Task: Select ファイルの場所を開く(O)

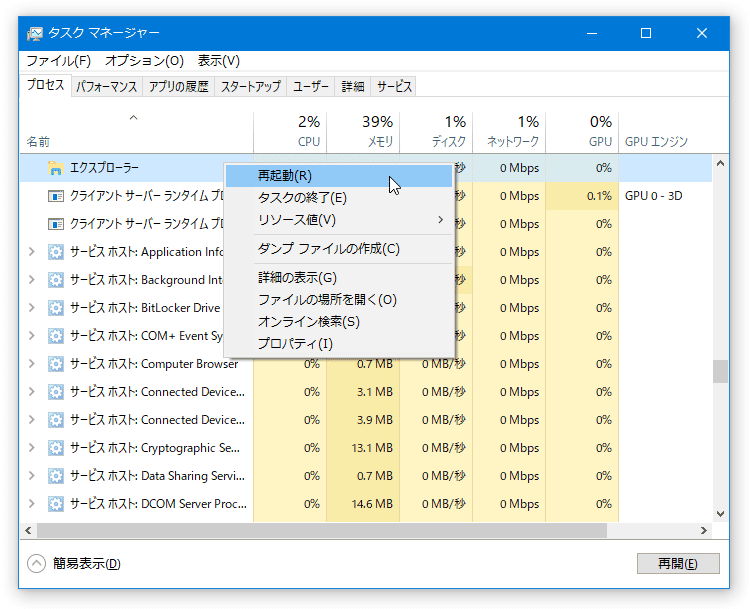Action: click(339, 299)
